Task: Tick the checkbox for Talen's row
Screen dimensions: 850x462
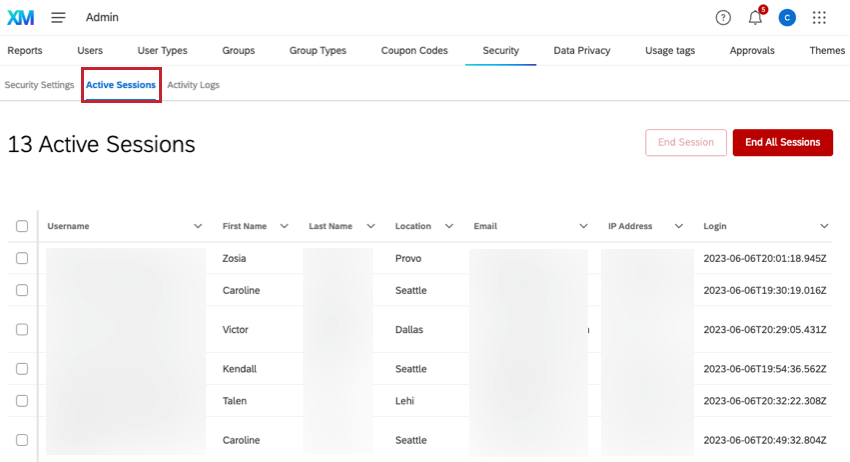Action: click(x=22, y=400)
